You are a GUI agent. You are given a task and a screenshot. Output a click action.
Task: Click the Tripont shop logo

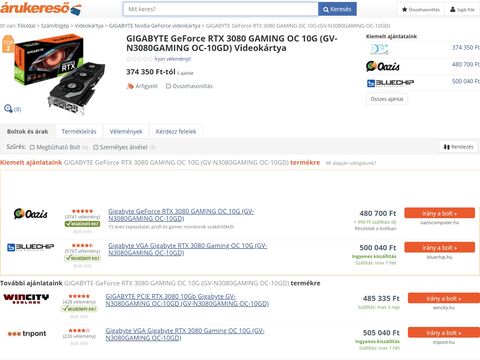pos(27,333)
